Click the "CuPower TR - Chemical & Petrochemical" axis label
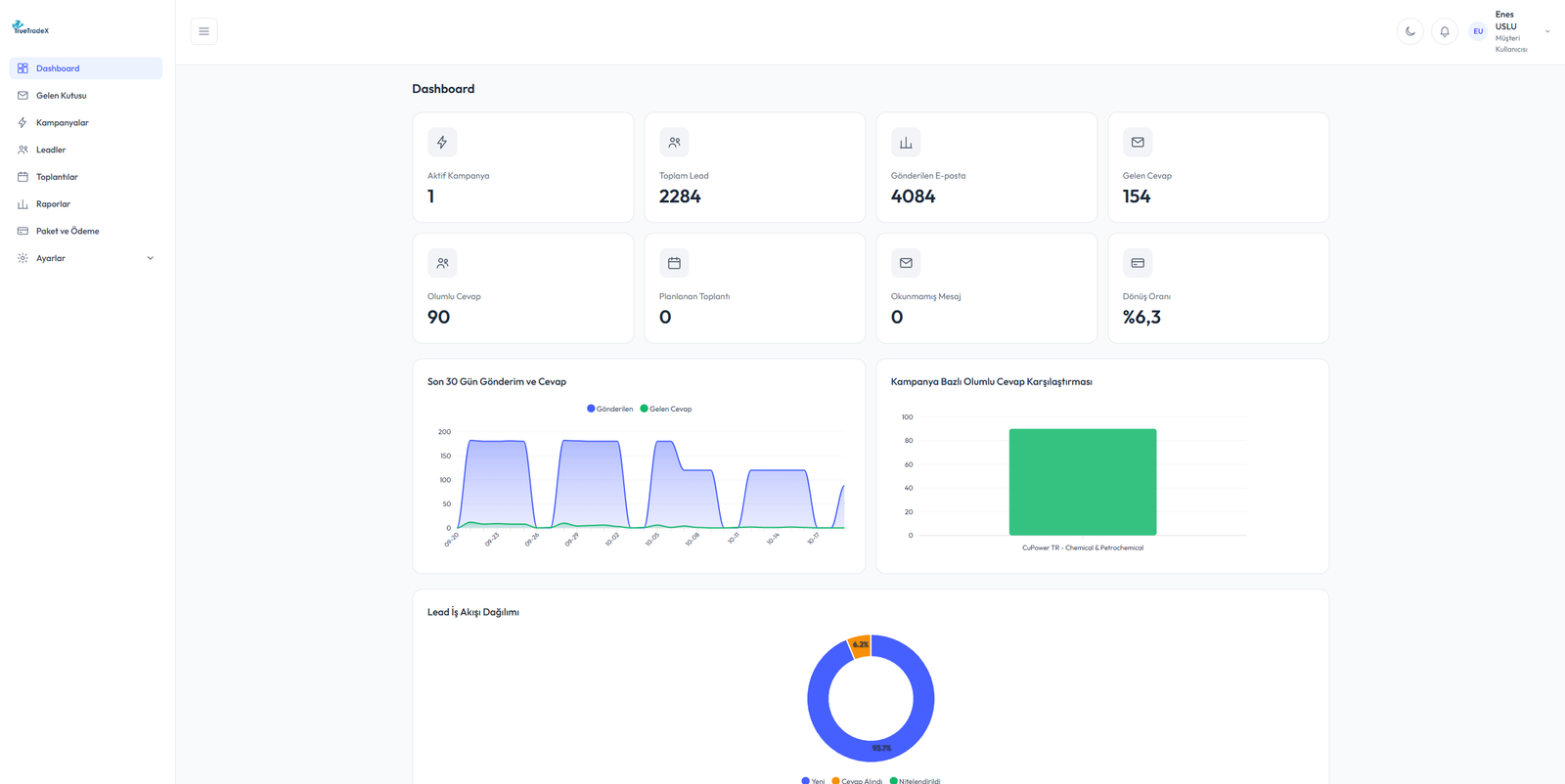This screenshot has width=1565, height=784. click(1083, 547)
